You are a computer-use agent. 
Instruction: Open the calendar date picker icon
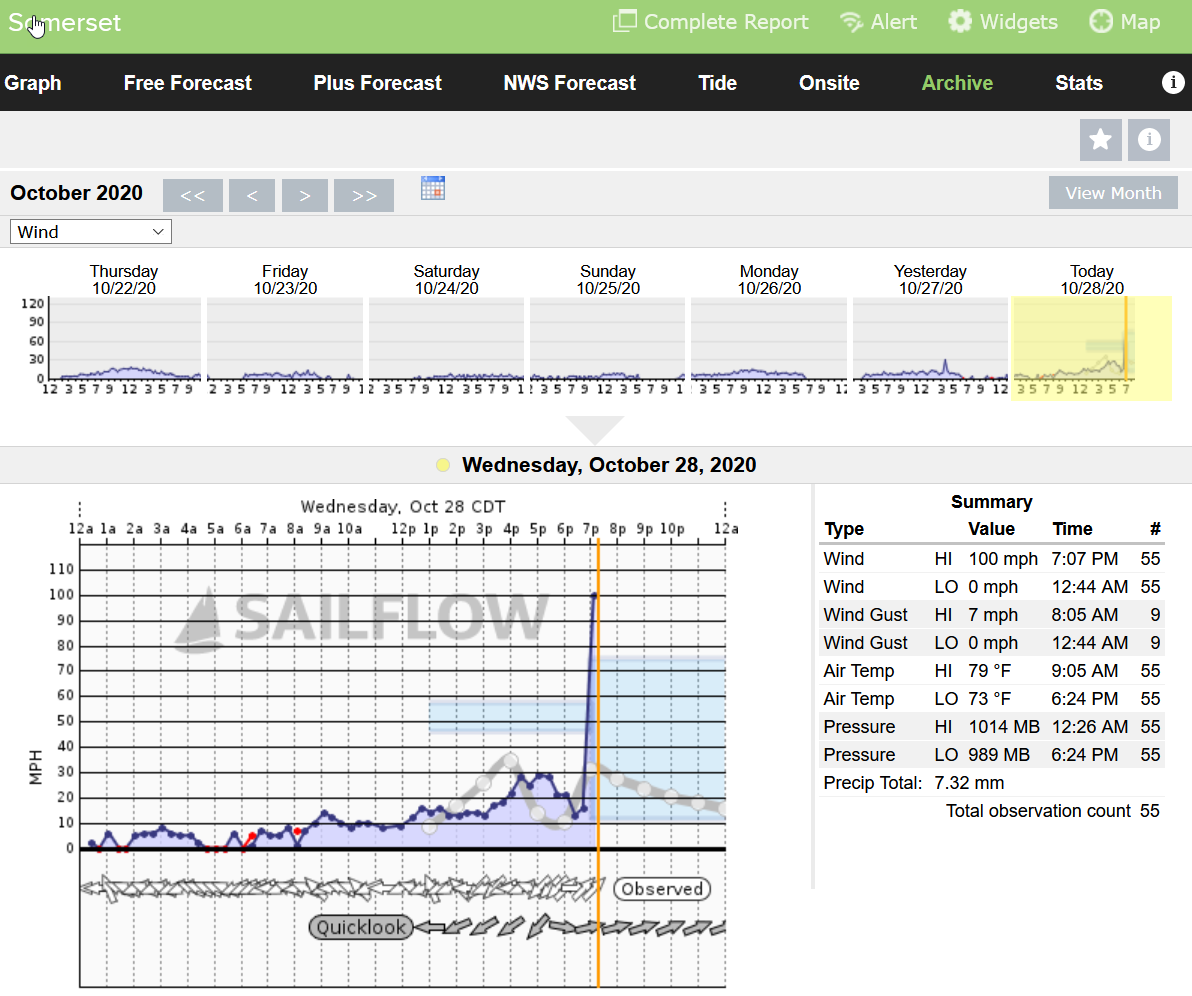(x=433, y=188)
